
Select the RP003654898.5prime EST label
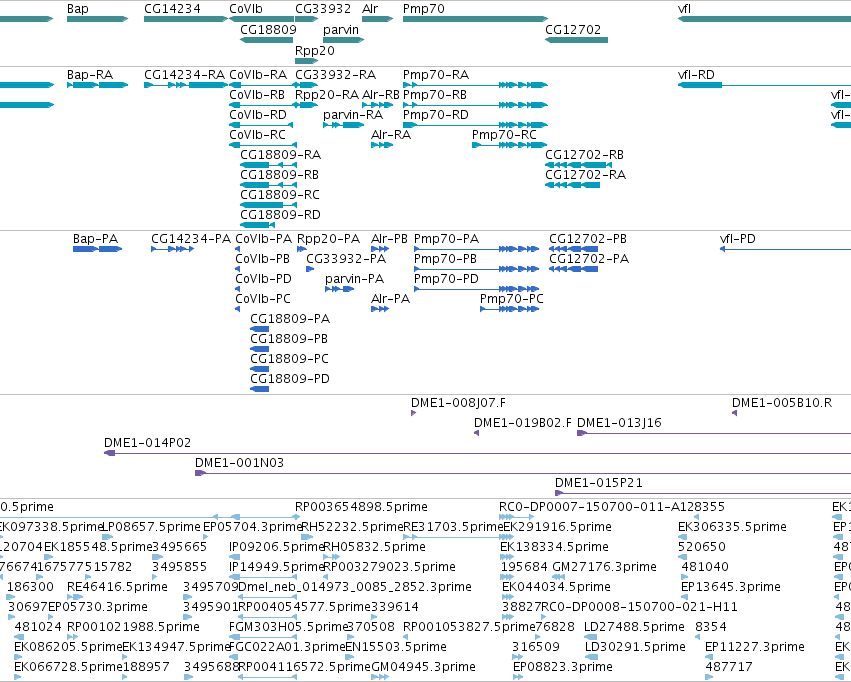pyautogui.click(x=361, y=507)
